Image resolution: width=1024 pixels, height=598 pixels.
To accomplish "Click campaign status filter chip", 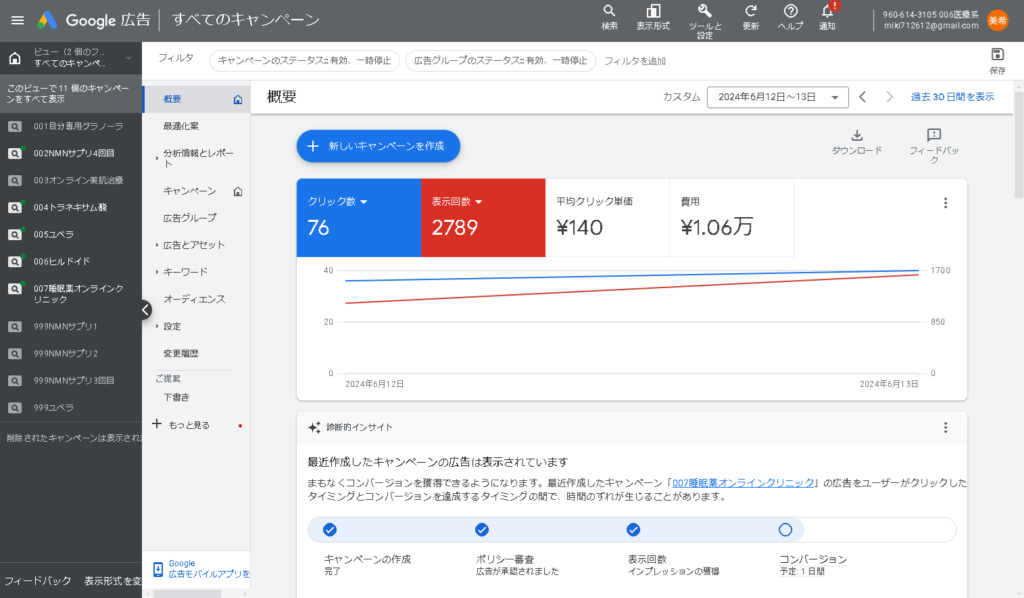I will (304, 61).
